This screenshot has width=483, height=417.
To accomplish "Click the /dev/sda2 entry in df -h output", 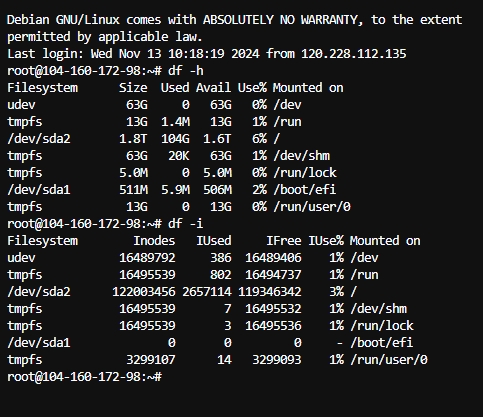I will coord(39,139).
